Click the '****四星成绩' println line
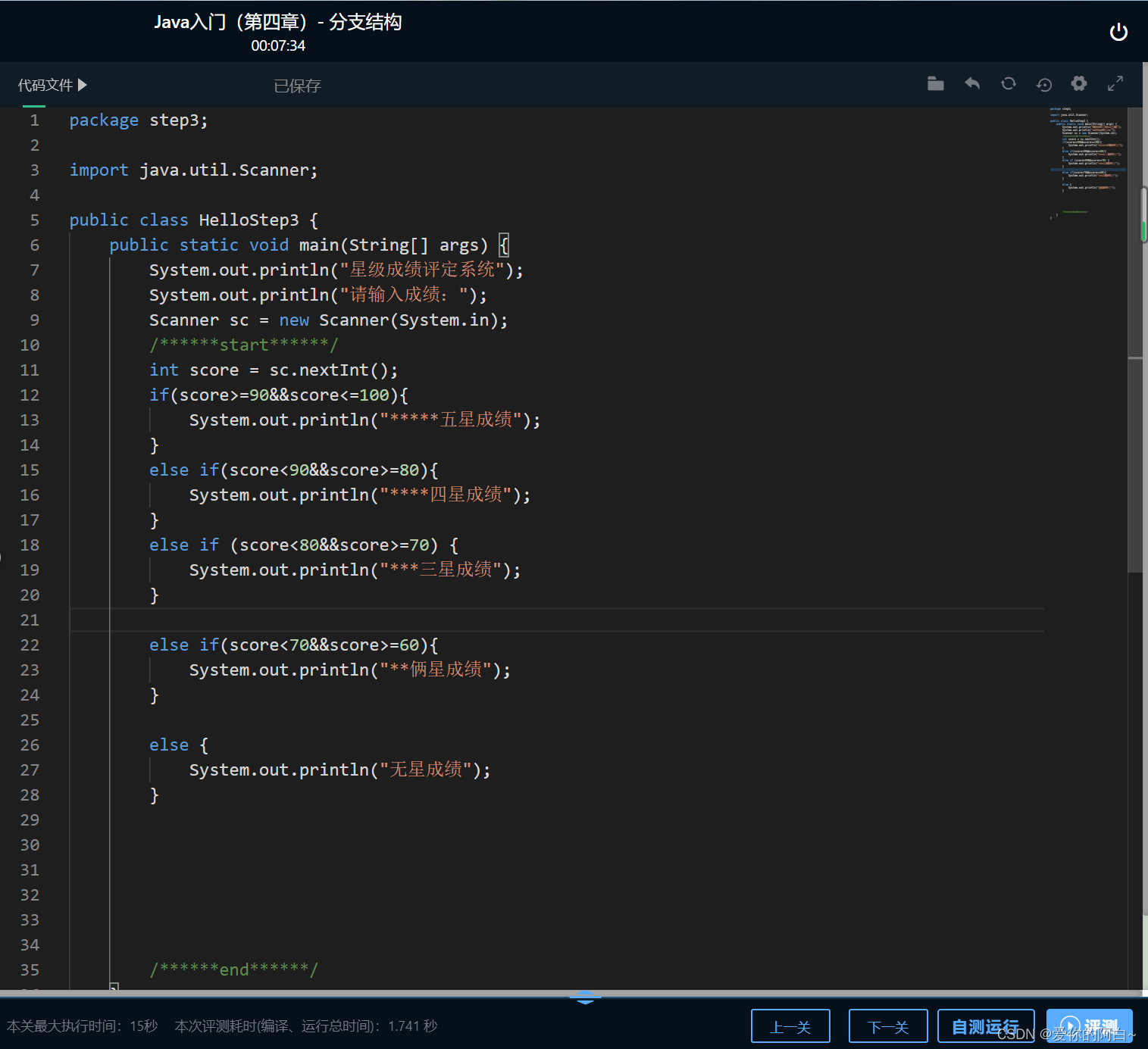 [x=360, y=495]
